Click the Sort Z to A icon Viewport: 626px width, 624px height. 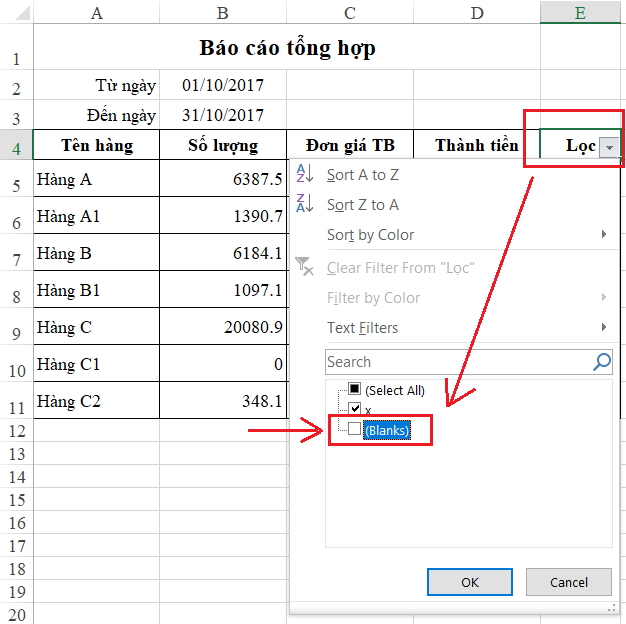pyautogui.click(x=305, y=205)
